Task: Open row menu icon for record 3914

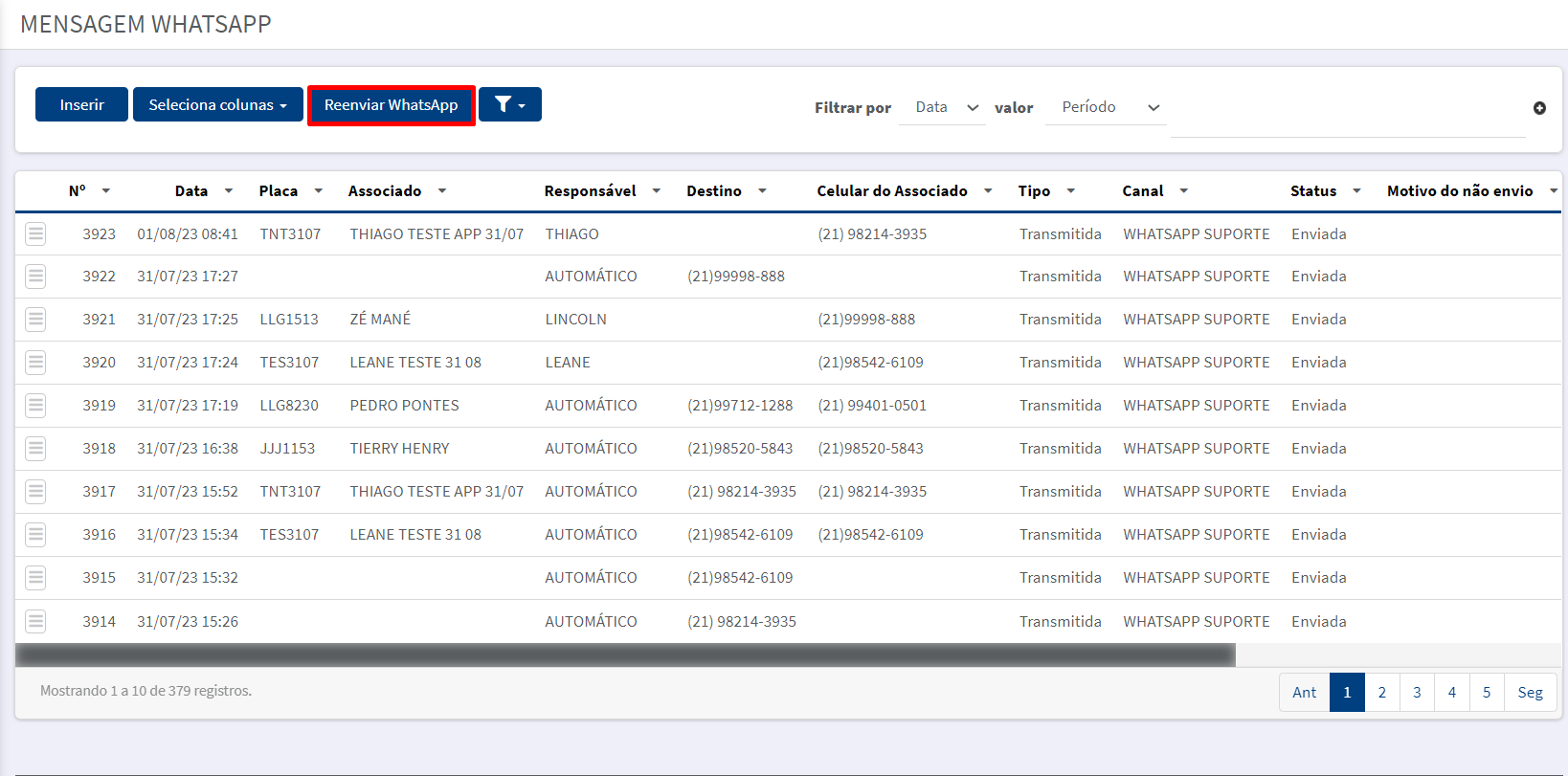Action: tap(35, 622)
